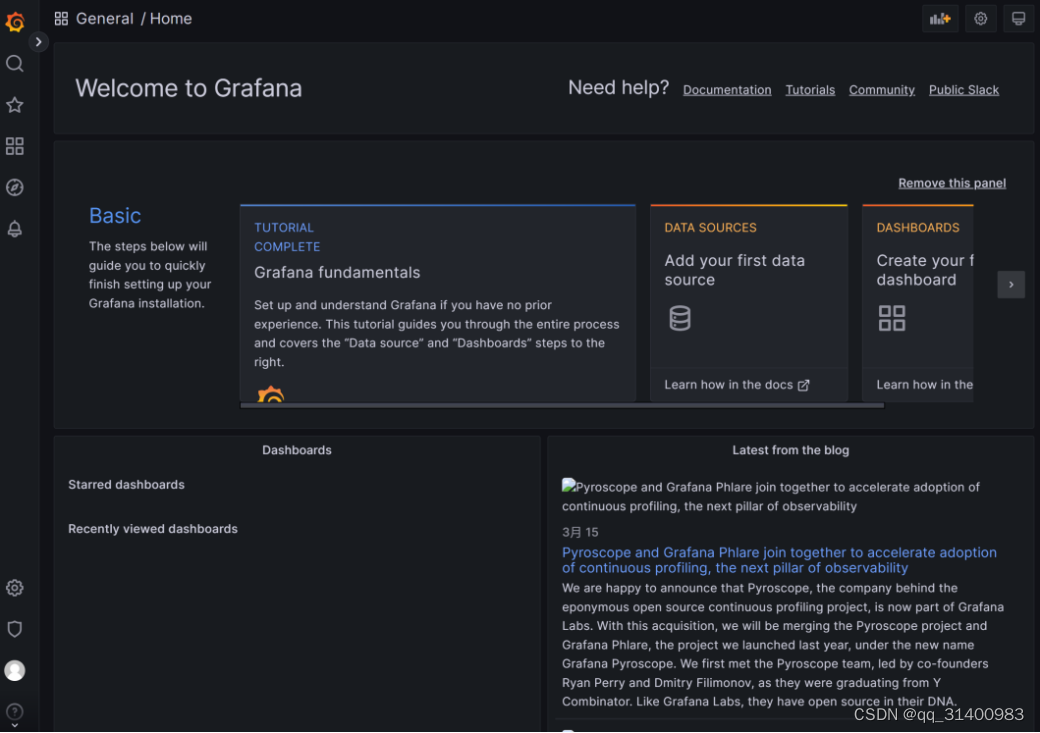Screen dimensions: 1040x733
Task: Click the DATA SOURCES card label
Action: (x=710, y=228)
